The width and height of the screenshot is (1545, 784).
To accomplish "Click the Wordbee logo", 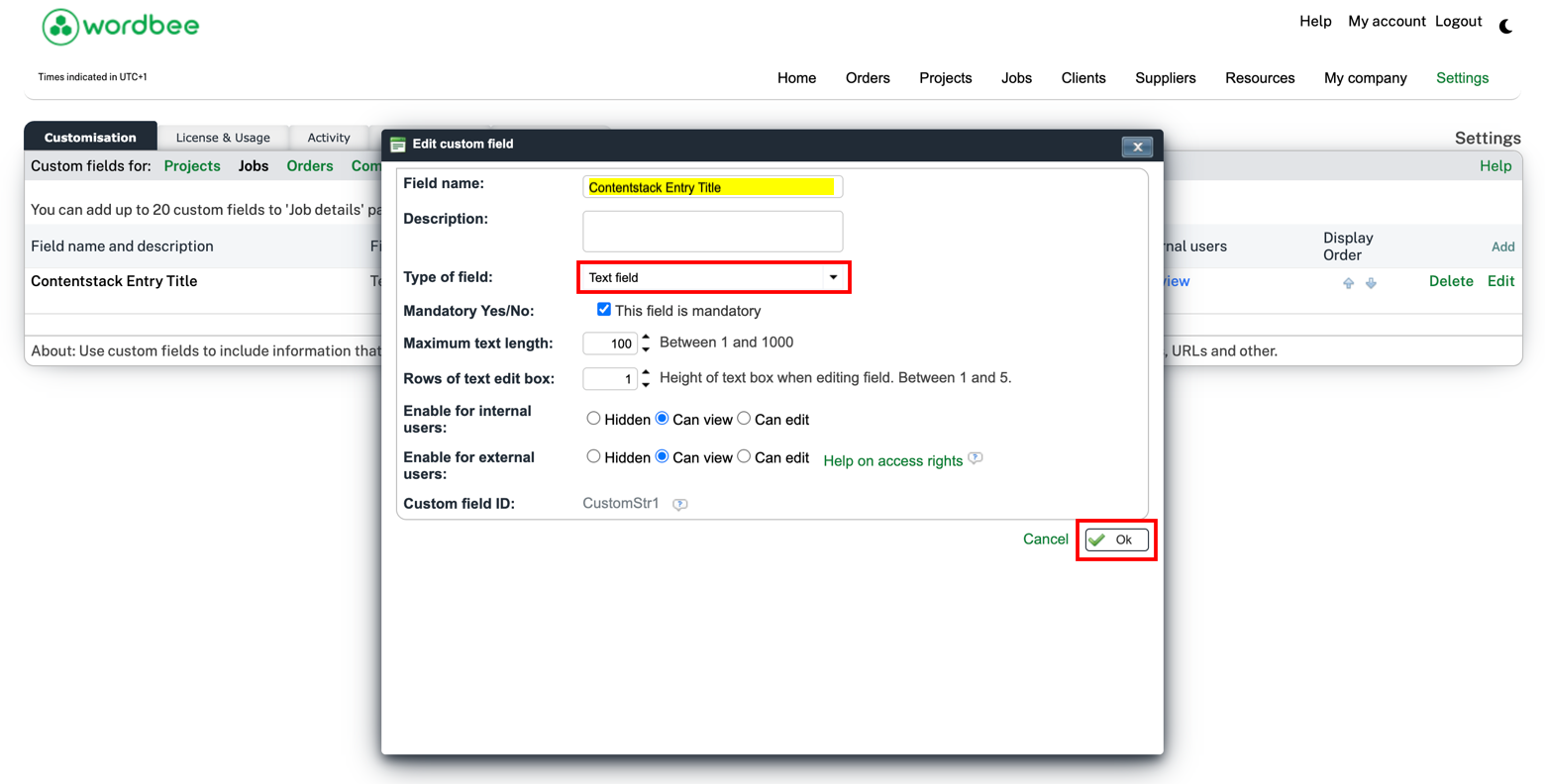I will coord(120,27).
